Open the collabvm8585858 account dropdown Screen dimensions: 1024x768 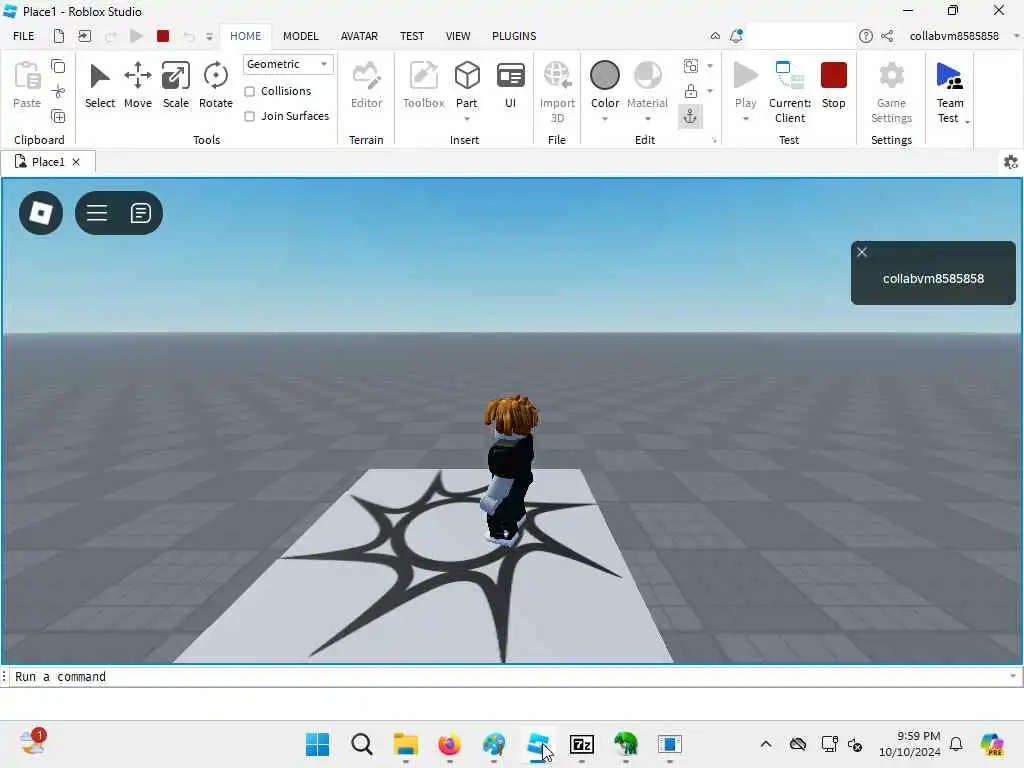tap(1016, 36)
